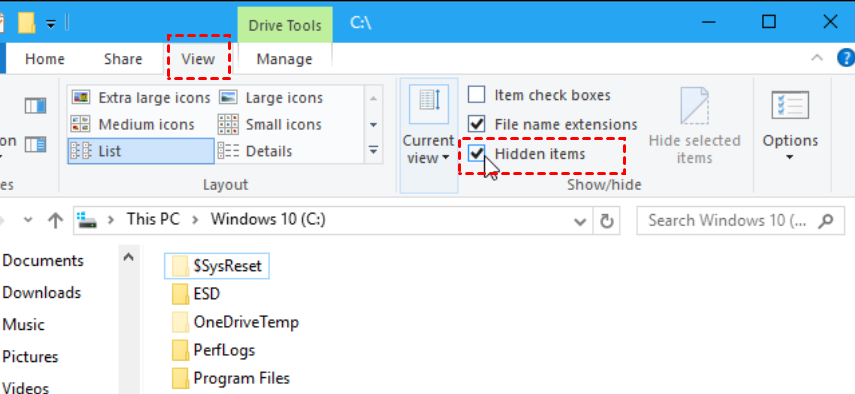Click the refresh icon beside address bar
The image size is (855, 394).
[x=606, y=221]
